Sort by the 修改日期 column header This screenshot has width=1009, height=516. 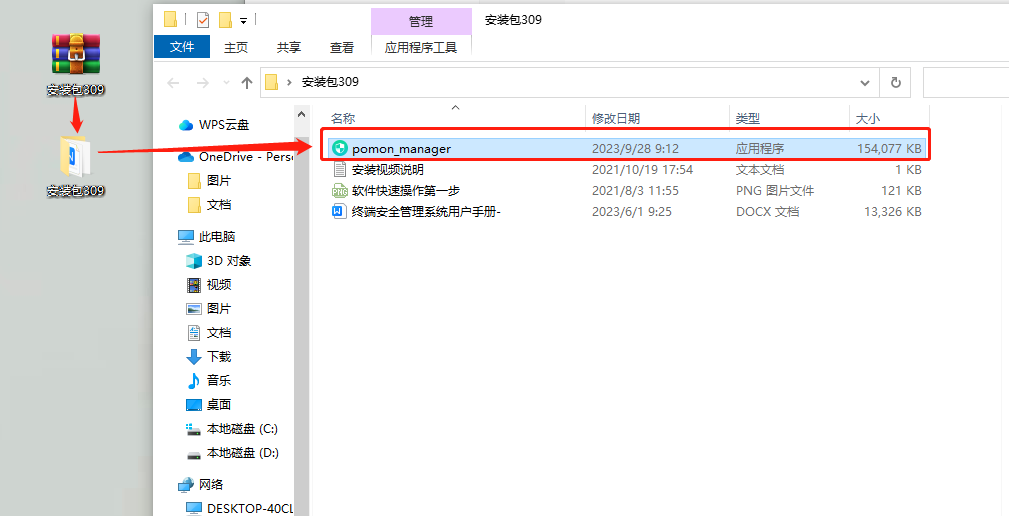point(616,118)
